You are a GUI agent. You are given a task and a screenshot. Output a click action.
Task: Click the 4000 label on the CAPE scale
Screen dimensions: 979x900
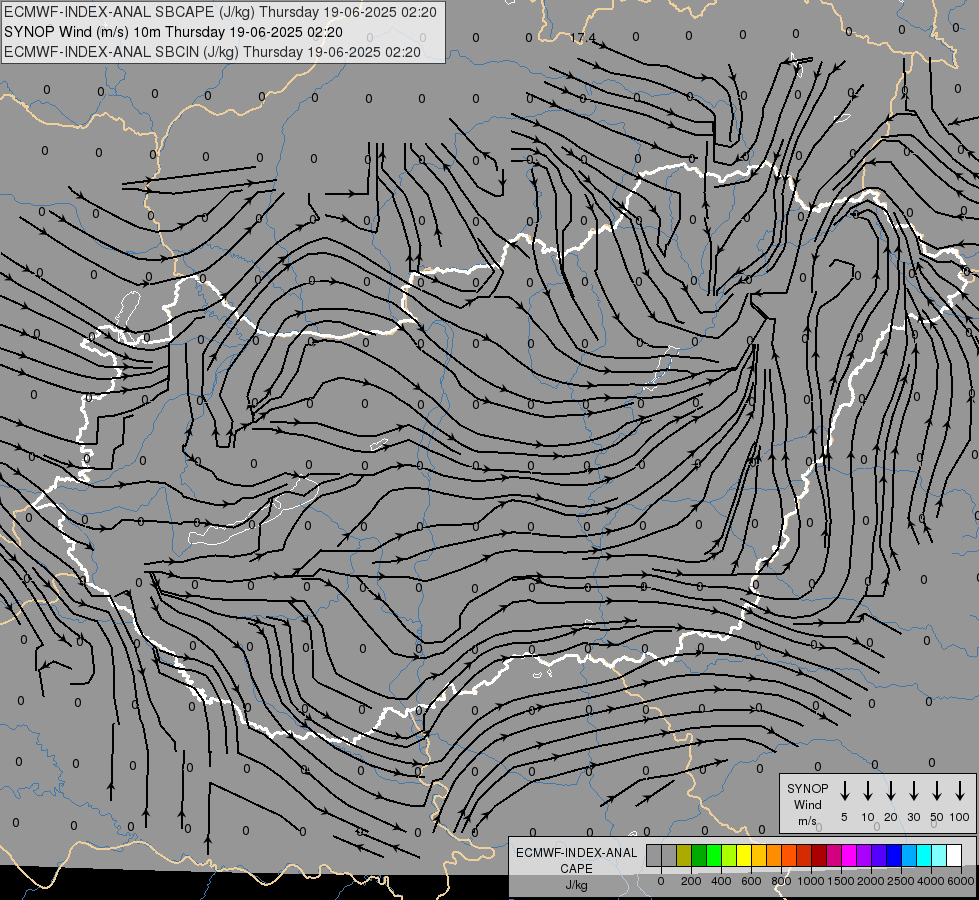[x=931, y=881]
